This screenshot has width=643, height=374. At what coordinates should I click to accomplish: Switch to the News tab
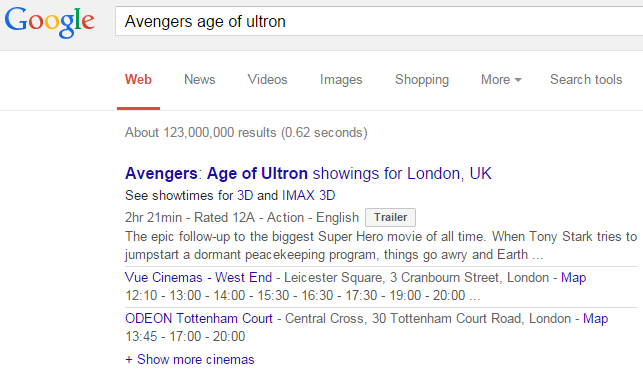click(199, 80)
